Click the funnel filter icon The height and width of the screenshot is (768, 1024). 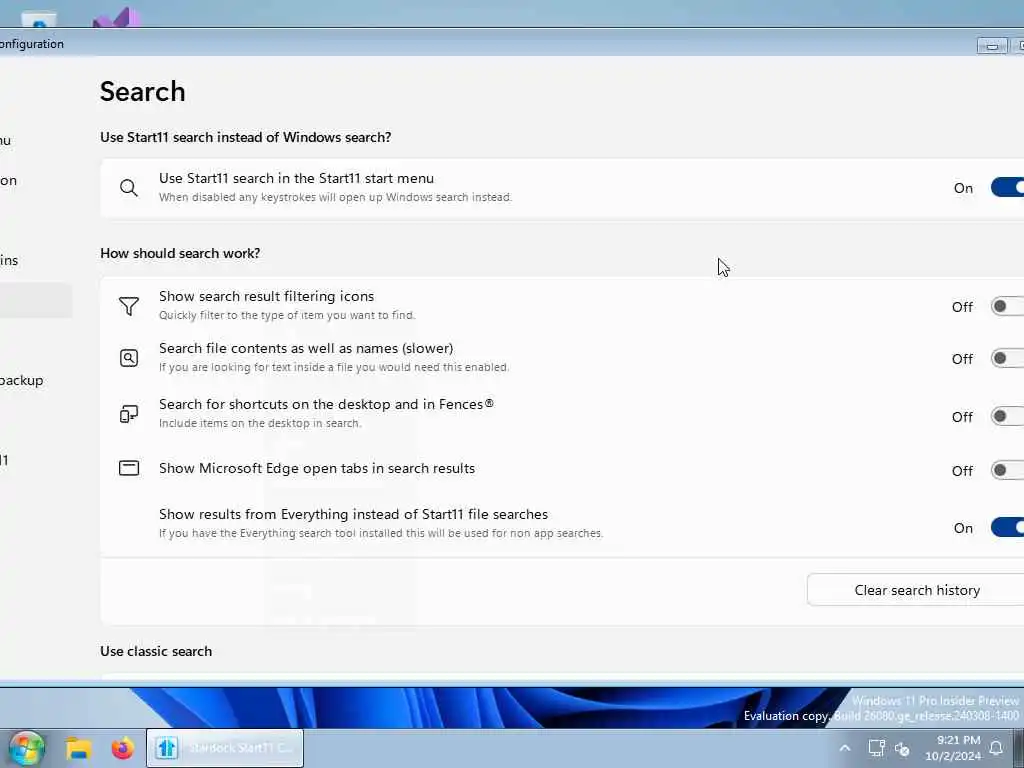point(129,306)
